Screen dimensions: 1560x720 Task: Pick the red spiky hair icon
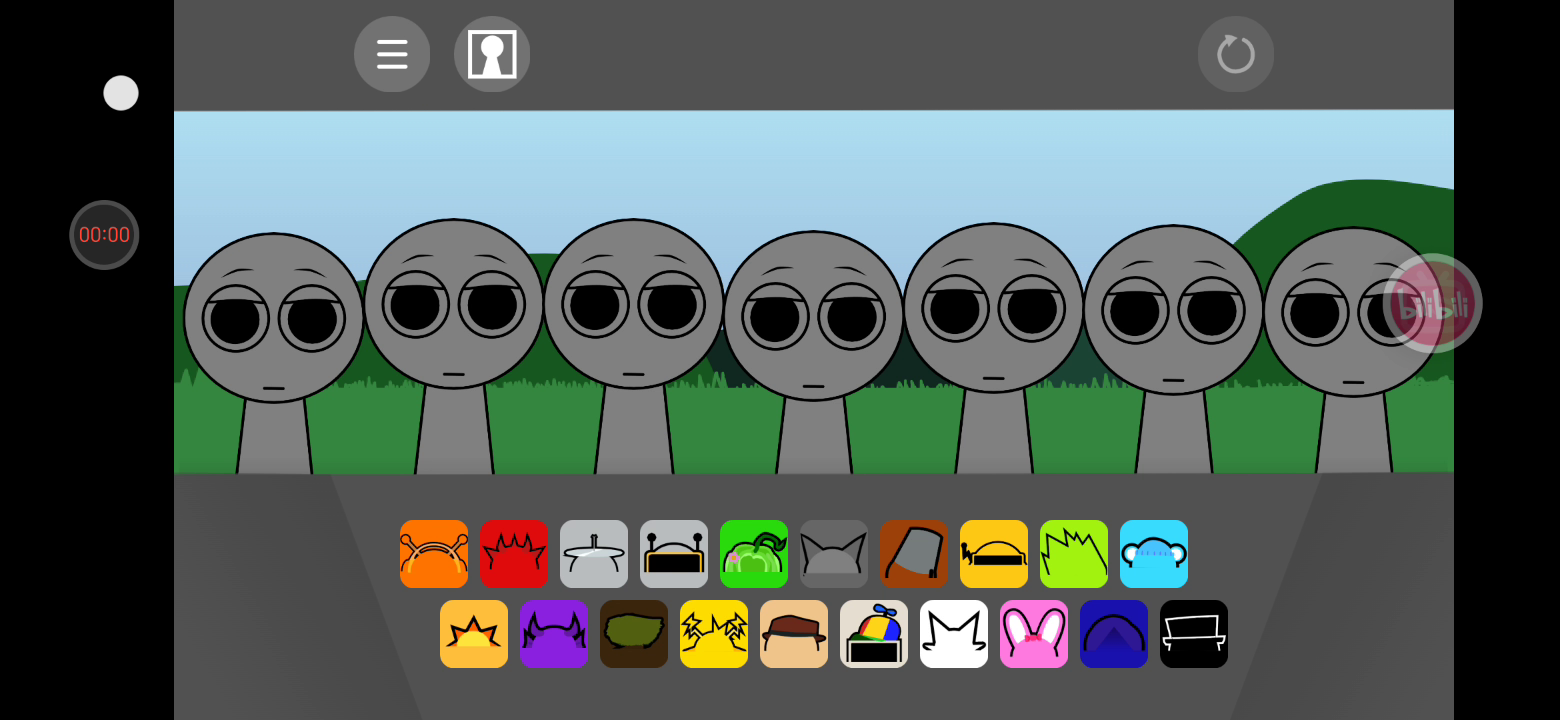514,554
